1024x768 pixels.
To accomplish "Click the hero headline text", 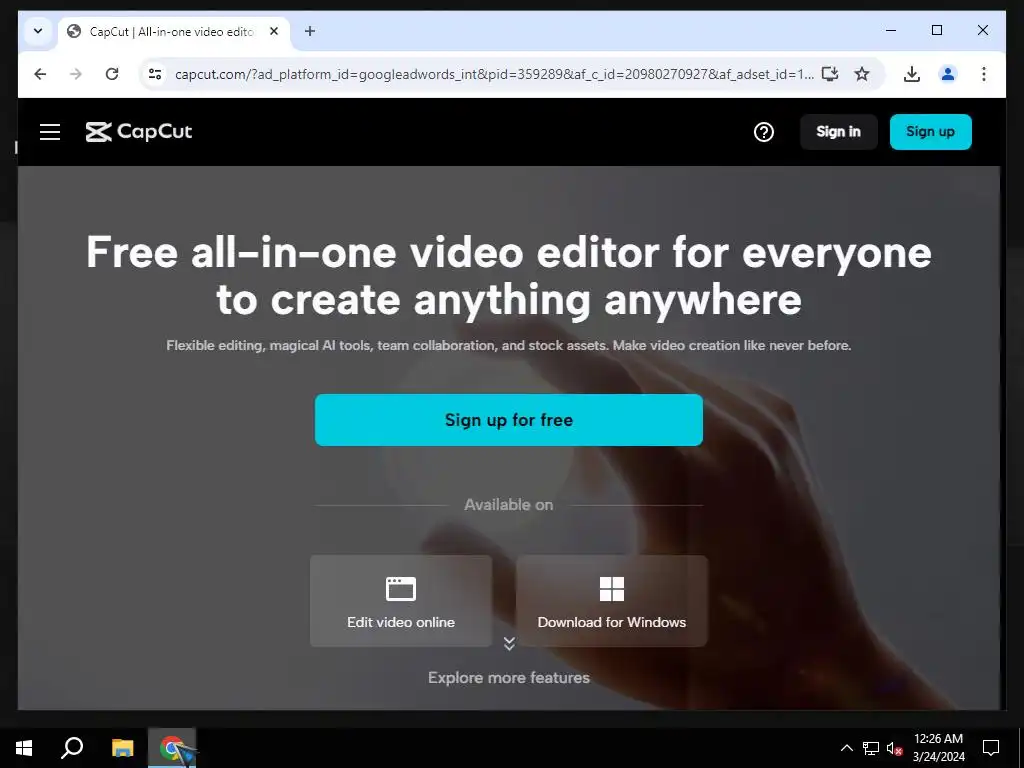I will [x=509, y=276].
